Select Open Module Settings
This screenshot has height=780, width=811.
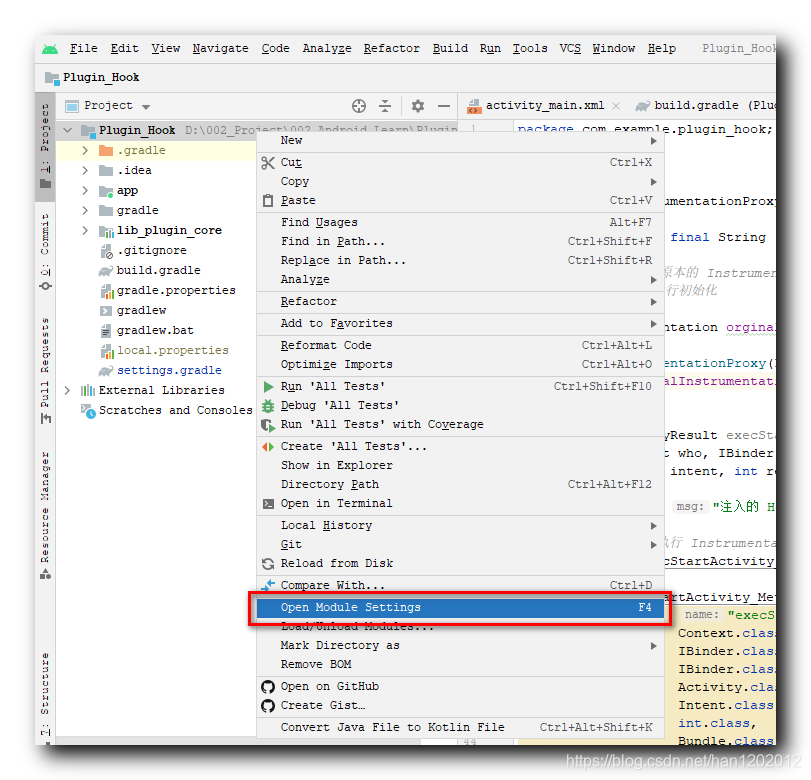point(460,607)
